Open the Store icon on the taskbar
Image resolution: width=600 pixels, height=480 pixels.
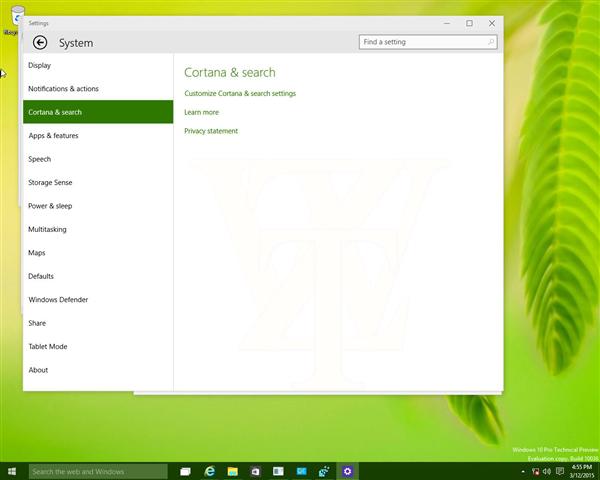point(256,471)
